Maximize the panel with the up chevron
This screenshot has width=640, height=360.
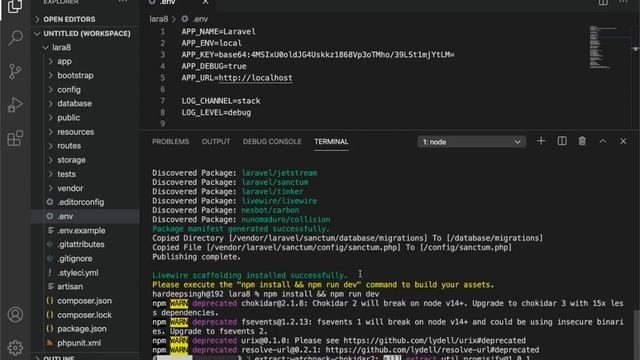(602, 141)
